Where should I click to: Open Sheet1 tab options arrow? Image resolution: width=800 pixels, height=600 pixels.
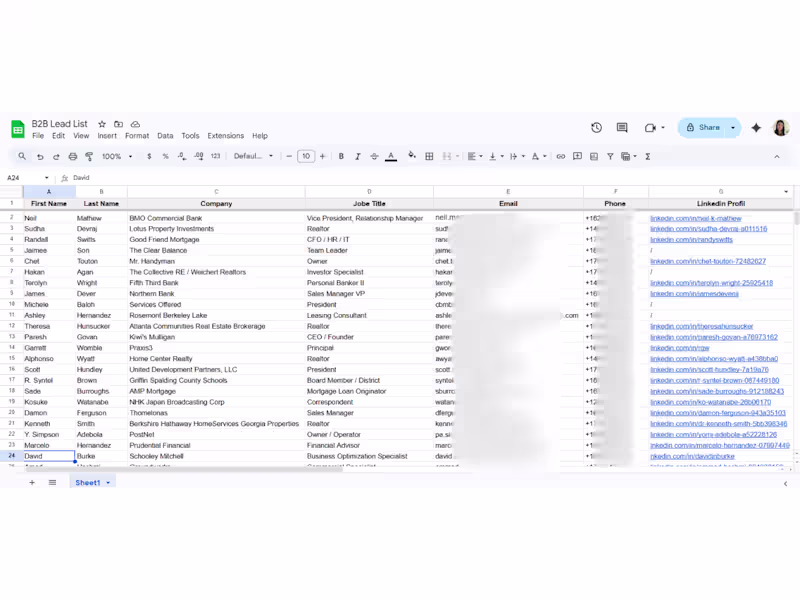(108, 483)
